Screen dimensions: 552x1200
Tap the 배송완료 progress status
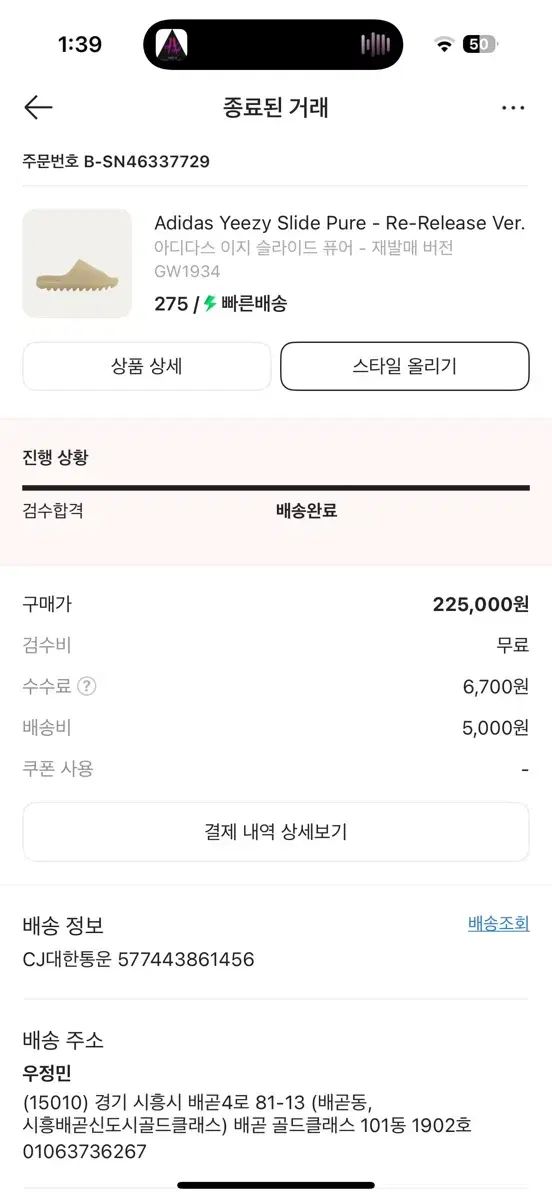point(306,510)
